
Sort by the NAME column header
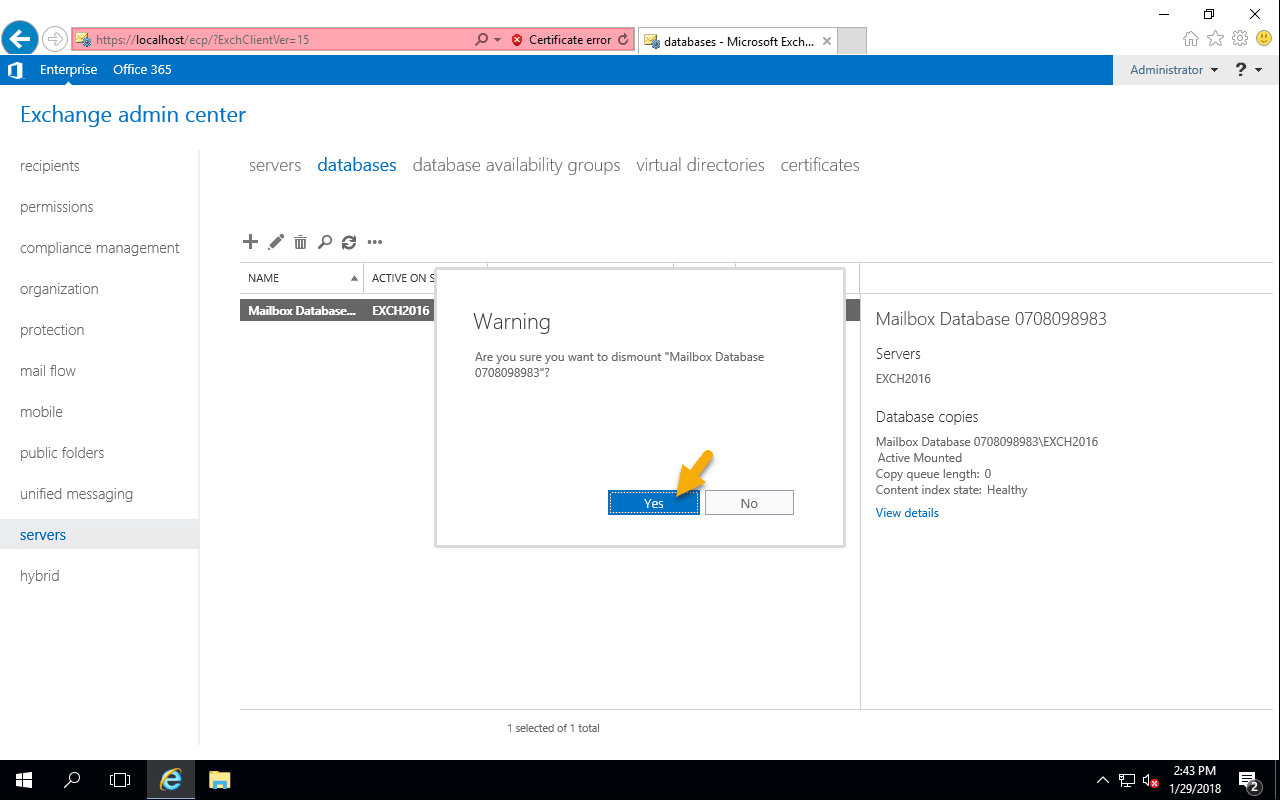tap(301, 278)
